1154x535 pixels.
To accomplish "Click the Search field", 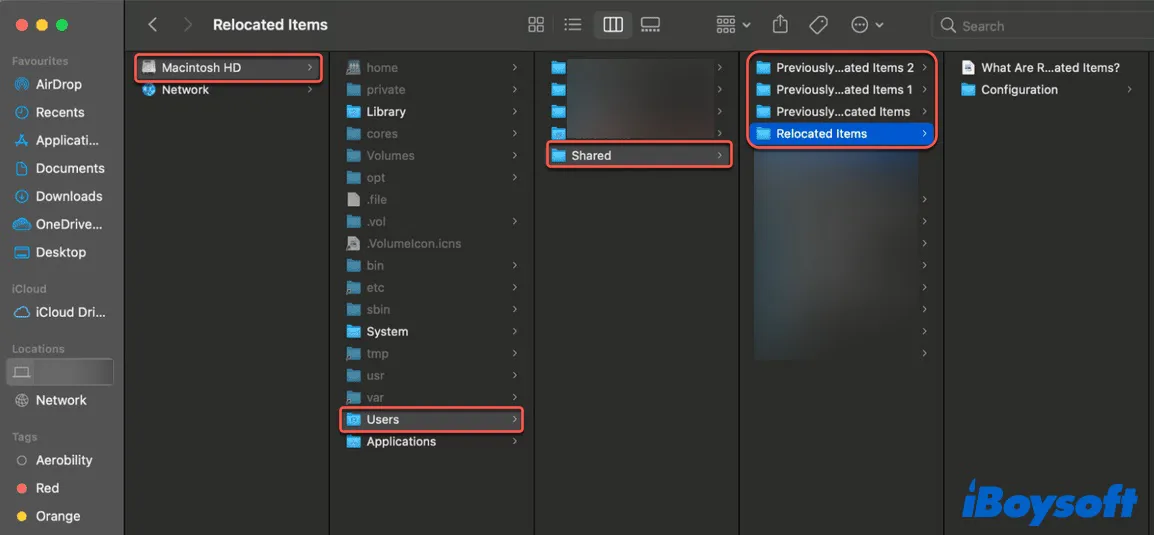I will click(1040, 26).
